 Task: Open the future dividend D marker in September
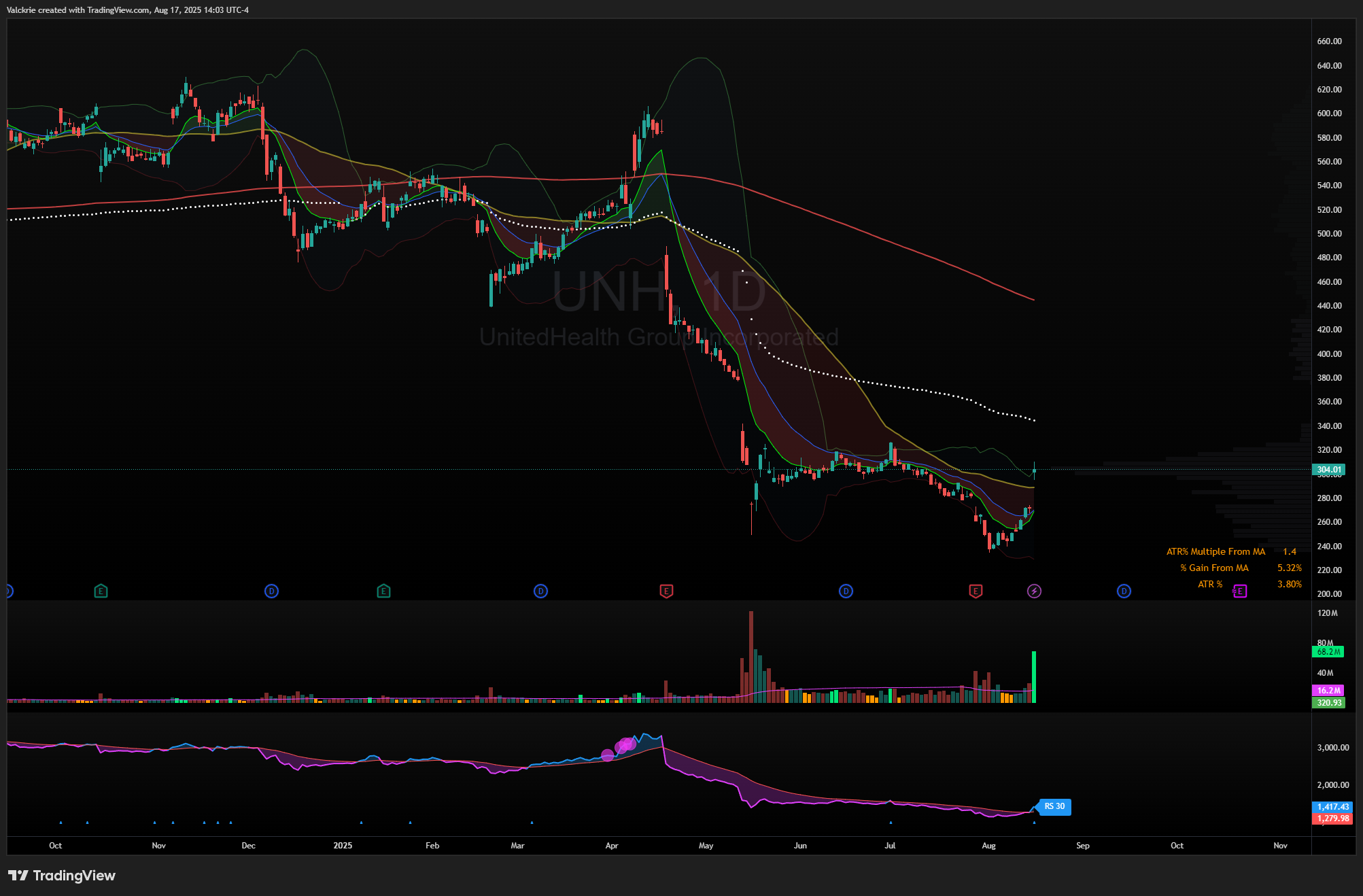point(1124,591)
